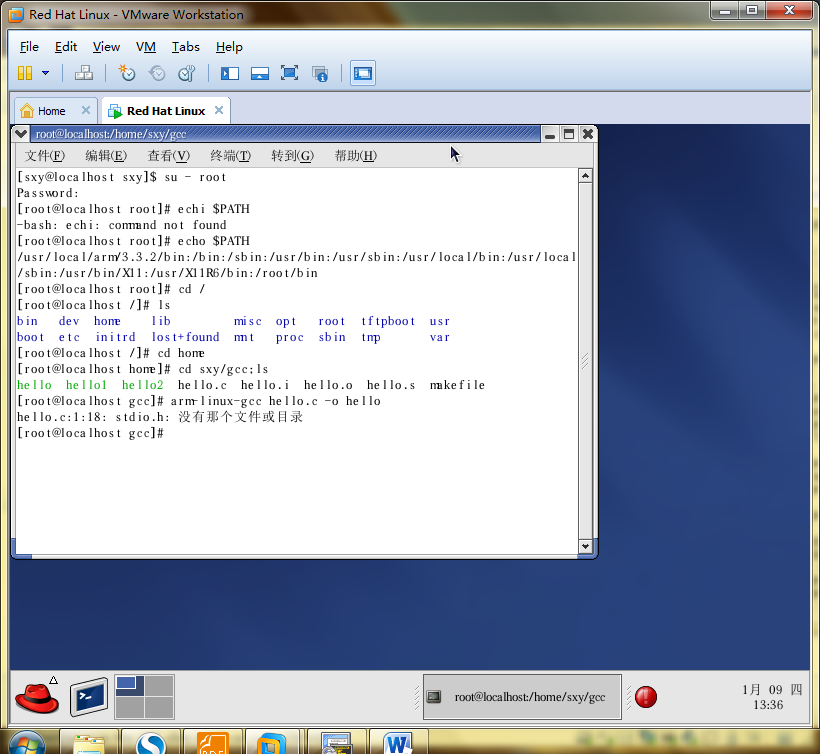Open the VMware taskbar icon
This screenshot has height=754, width=820.
pyautogui.click(x=274, y=742)
